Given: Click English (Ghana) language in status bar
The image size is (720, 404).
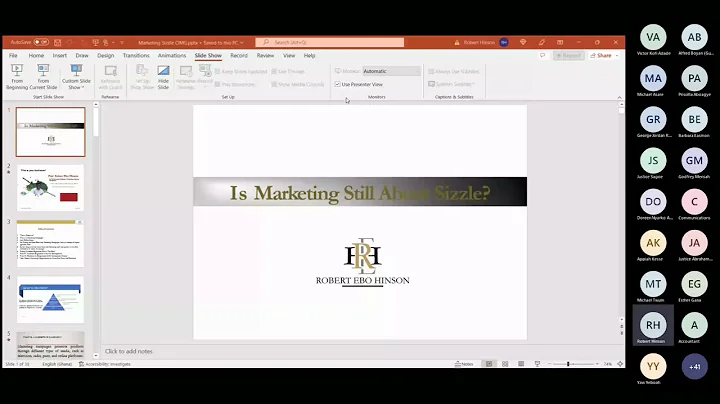Looking at the screenshot, I should point(57,364).
